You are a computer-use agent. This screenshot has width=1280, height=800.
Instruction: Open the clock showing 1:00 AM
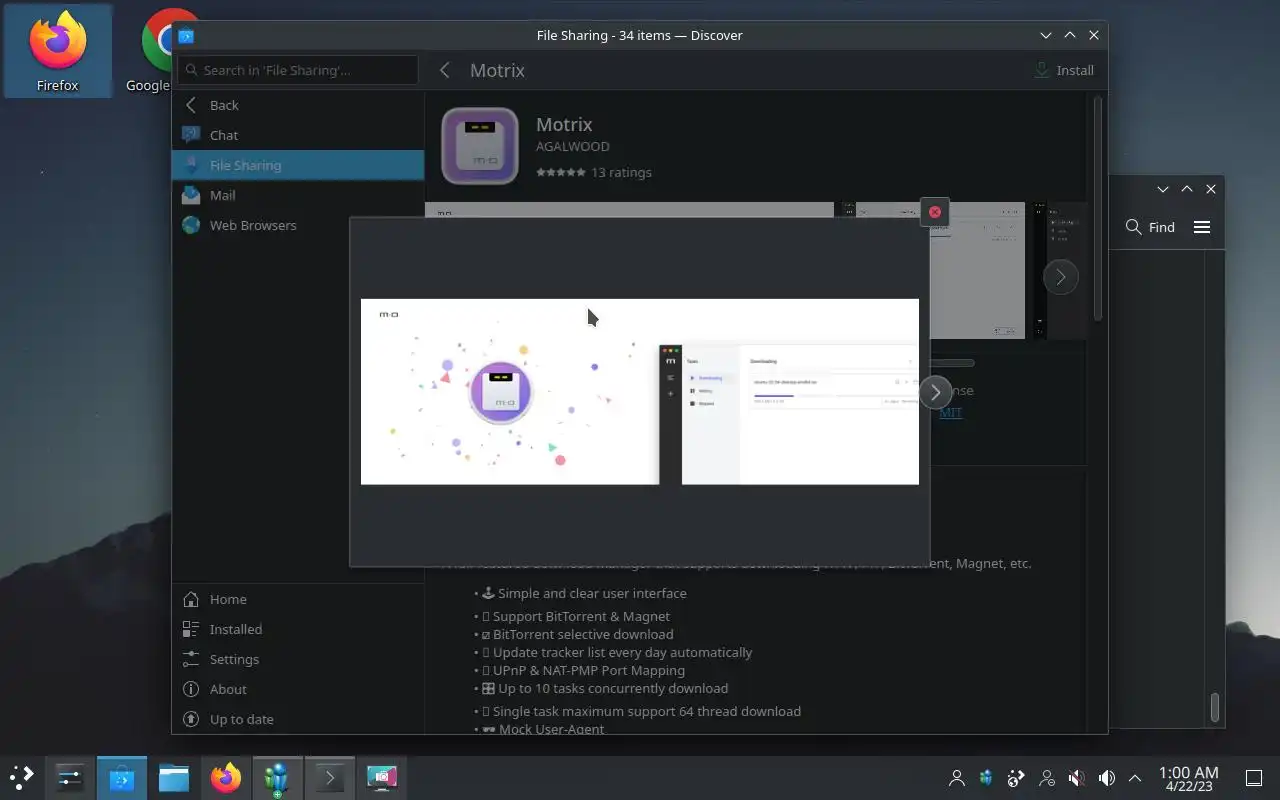1188,778
